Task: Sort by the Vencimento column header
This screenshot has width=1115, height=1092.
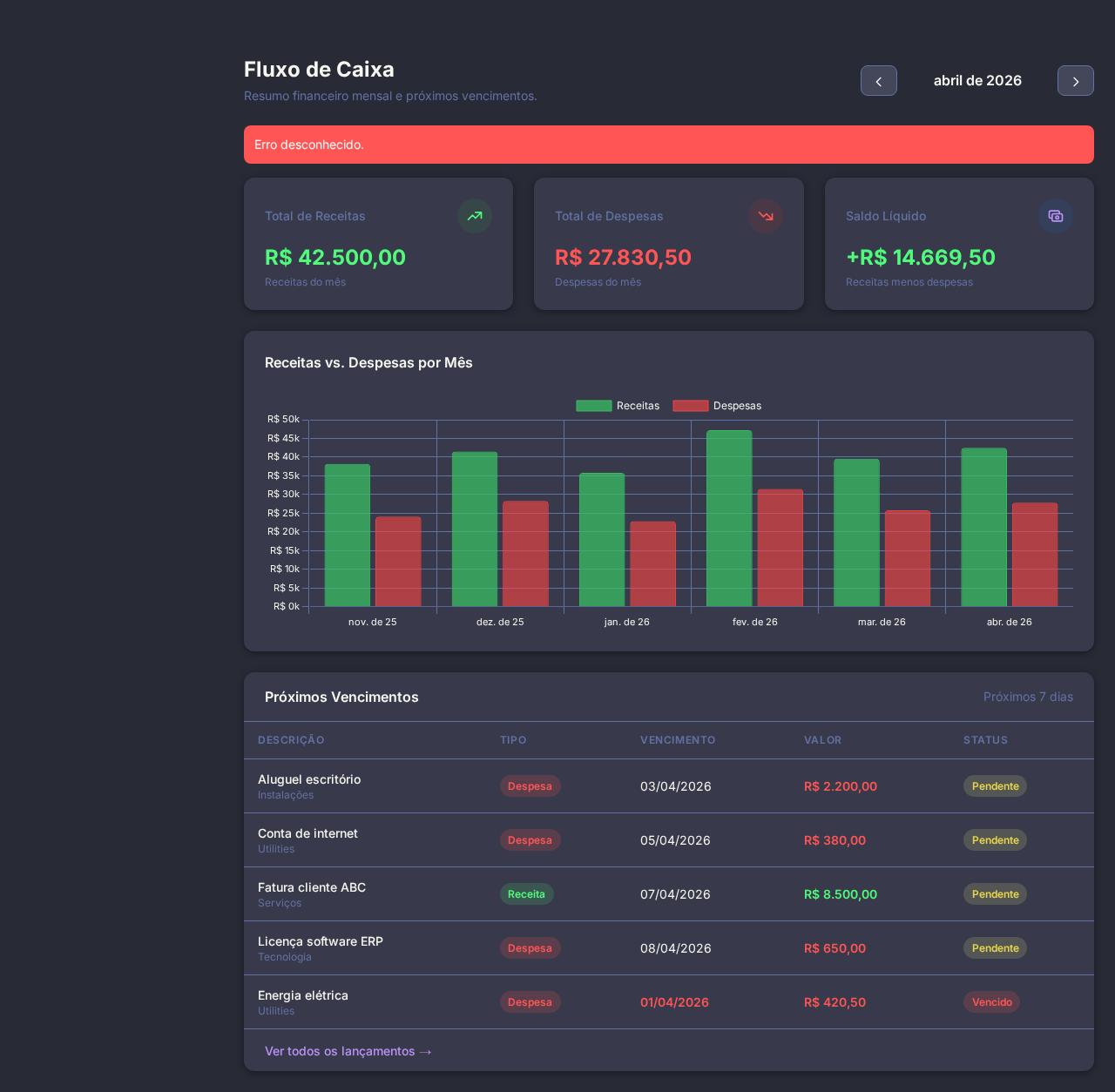Action: point(678,740)
